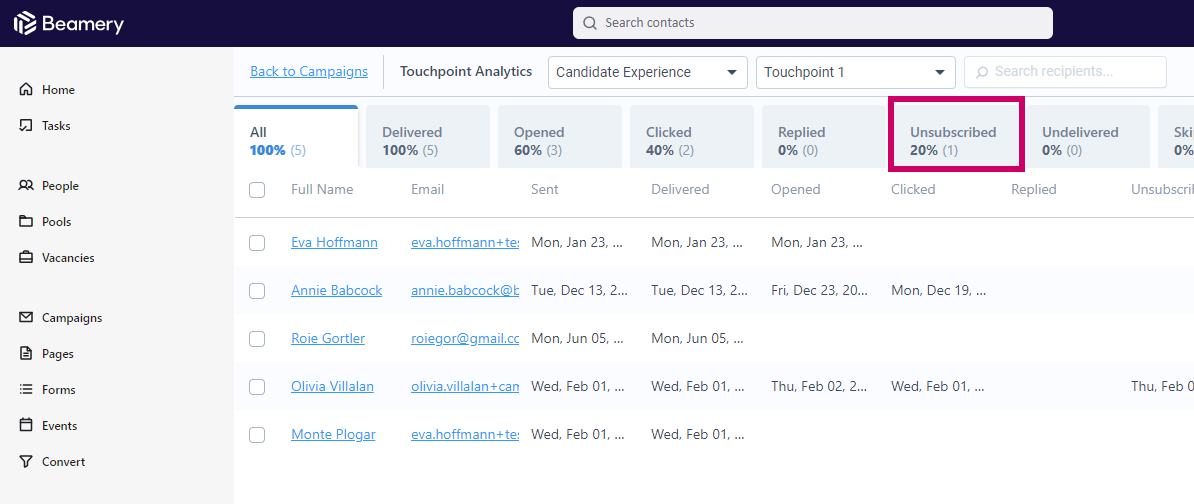Click the Replied column header

click(1033, 190)
